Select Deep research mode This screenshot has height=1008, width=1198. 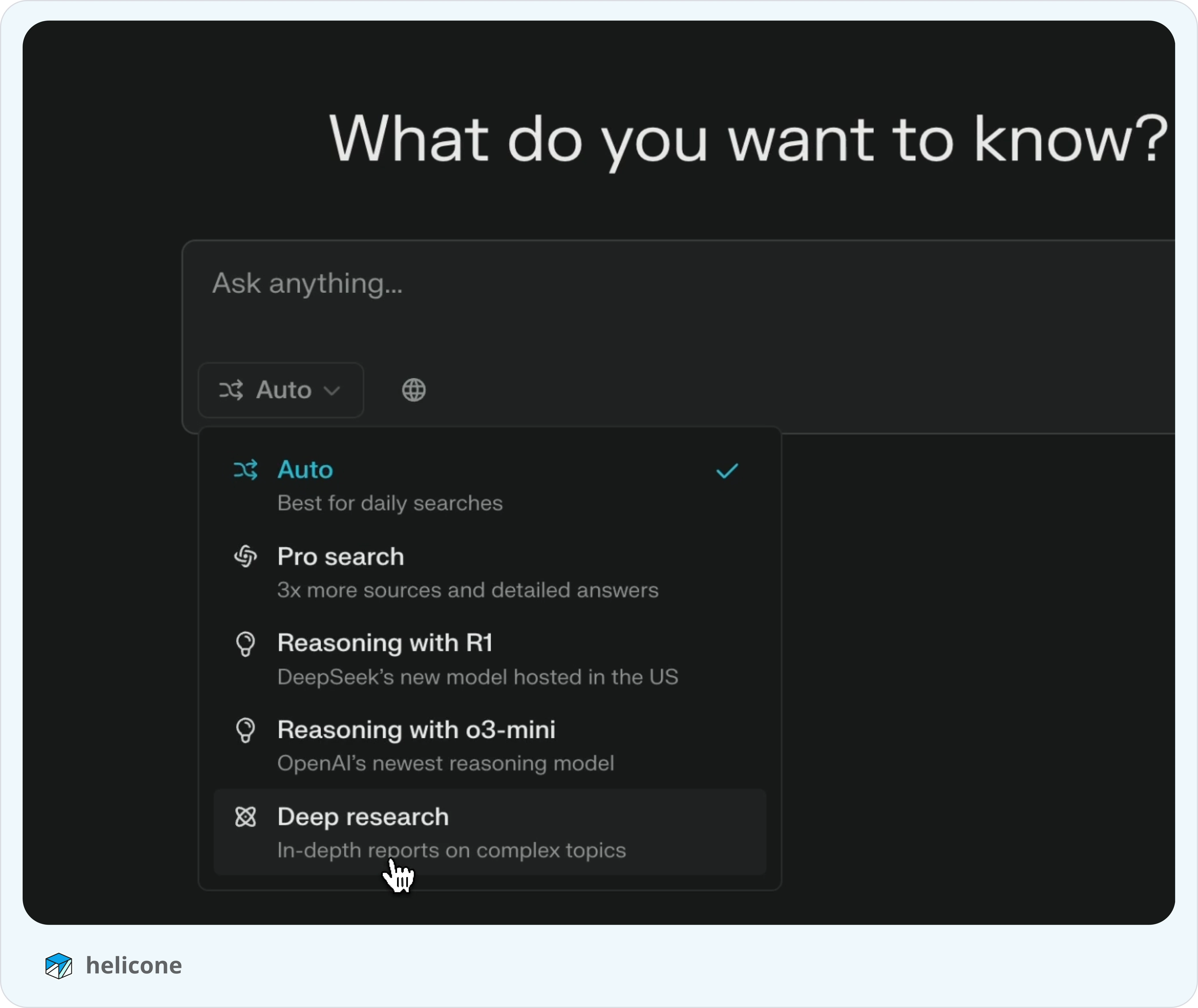click(490, 832)
